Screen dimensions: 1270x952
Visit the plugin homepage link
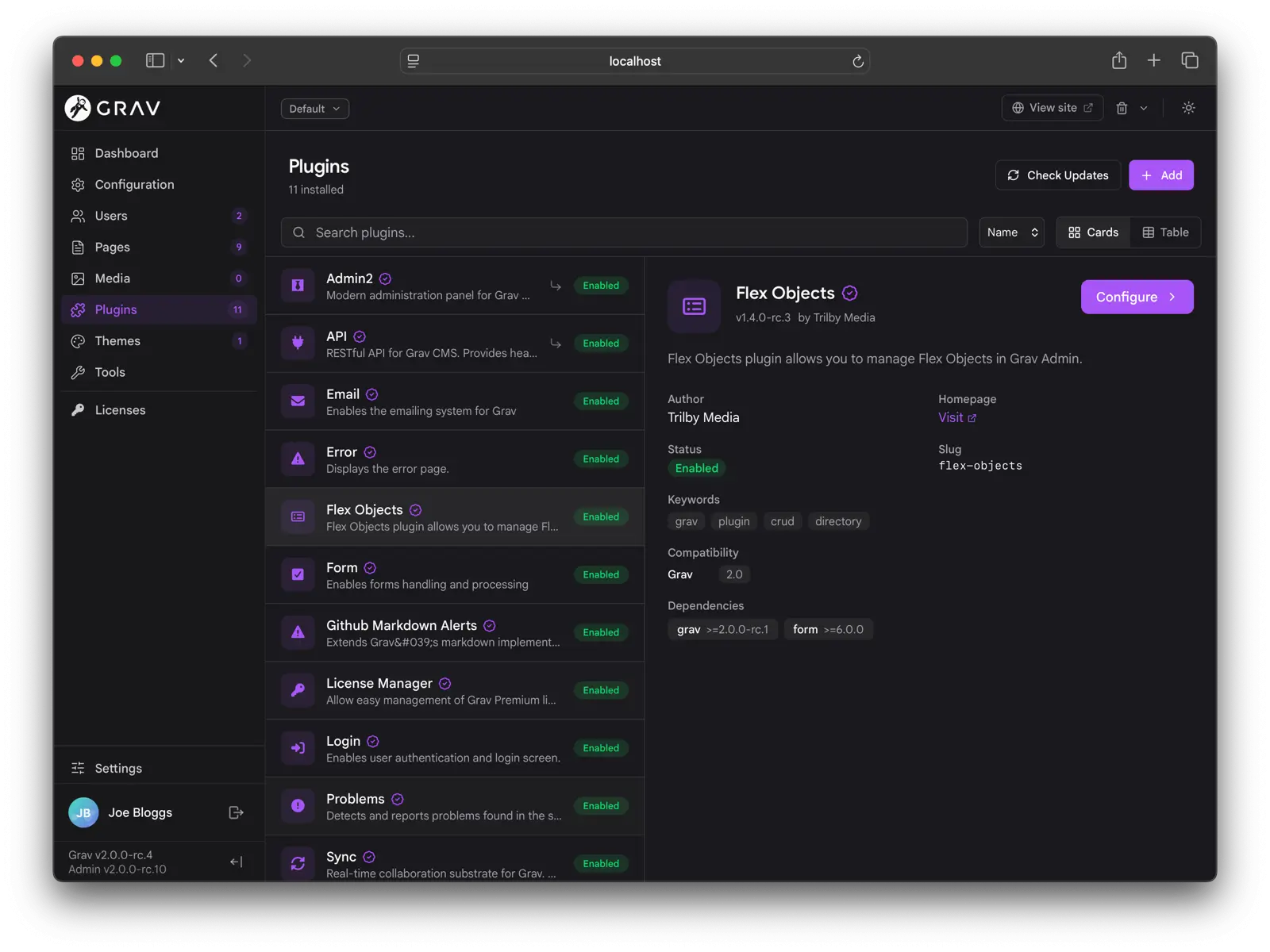957,417
